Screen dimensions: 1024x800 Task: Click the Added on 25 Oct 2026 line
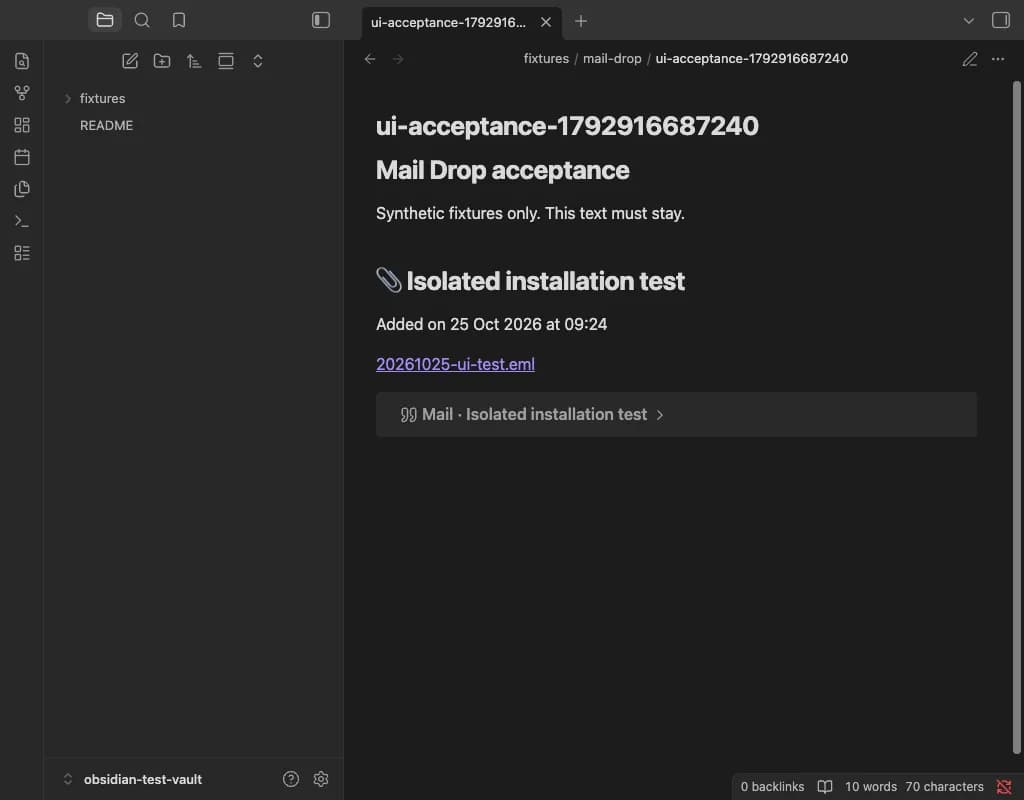pos(491,325)
